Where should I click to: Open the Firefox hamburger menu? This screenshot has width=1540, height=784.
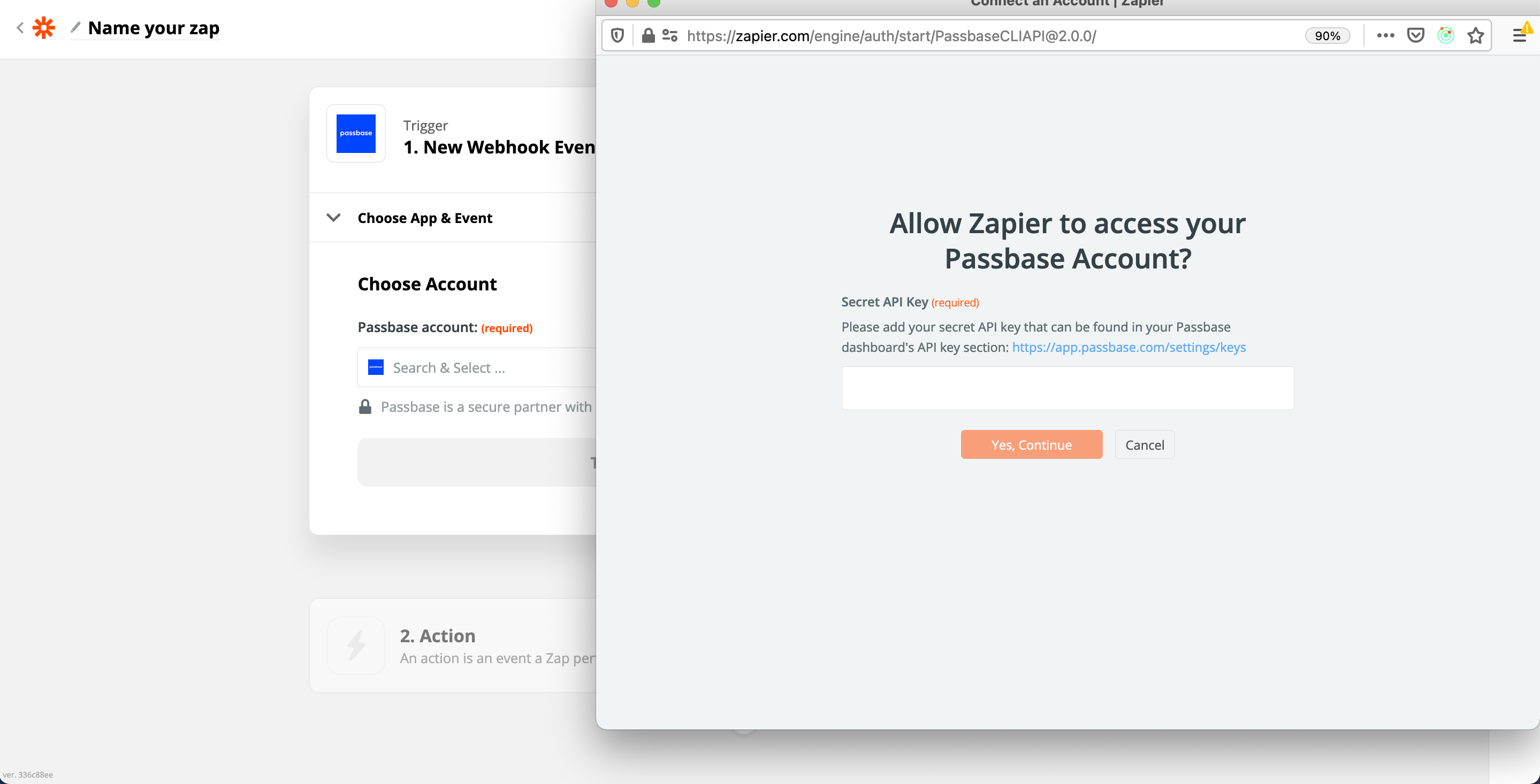point(1519,36)
